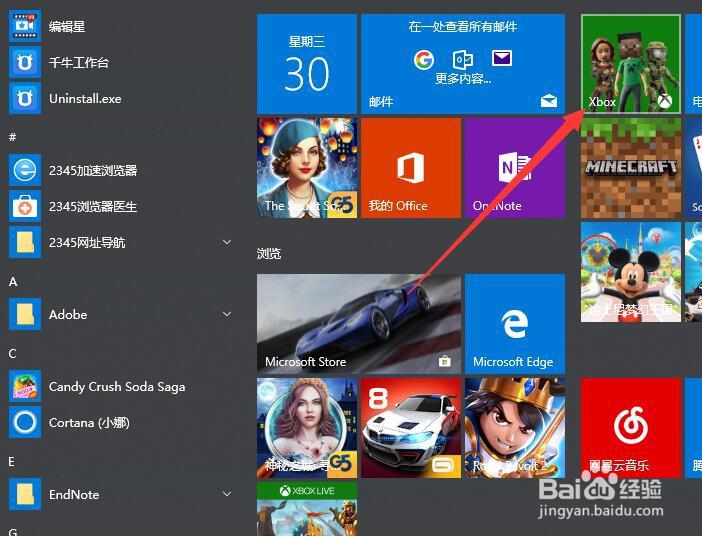The width and height of the screenshot is (702, 536).
Task: Open the 编辑星 app icon
Action: (x=25, y=26)
